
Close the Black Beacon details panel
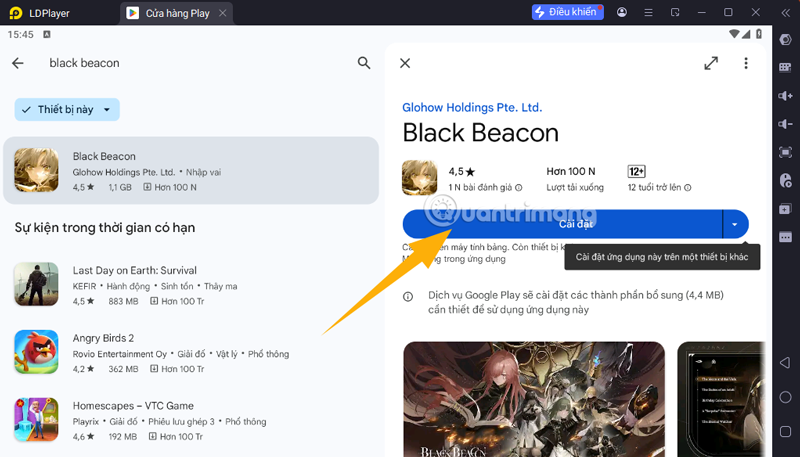coord(405,63)
